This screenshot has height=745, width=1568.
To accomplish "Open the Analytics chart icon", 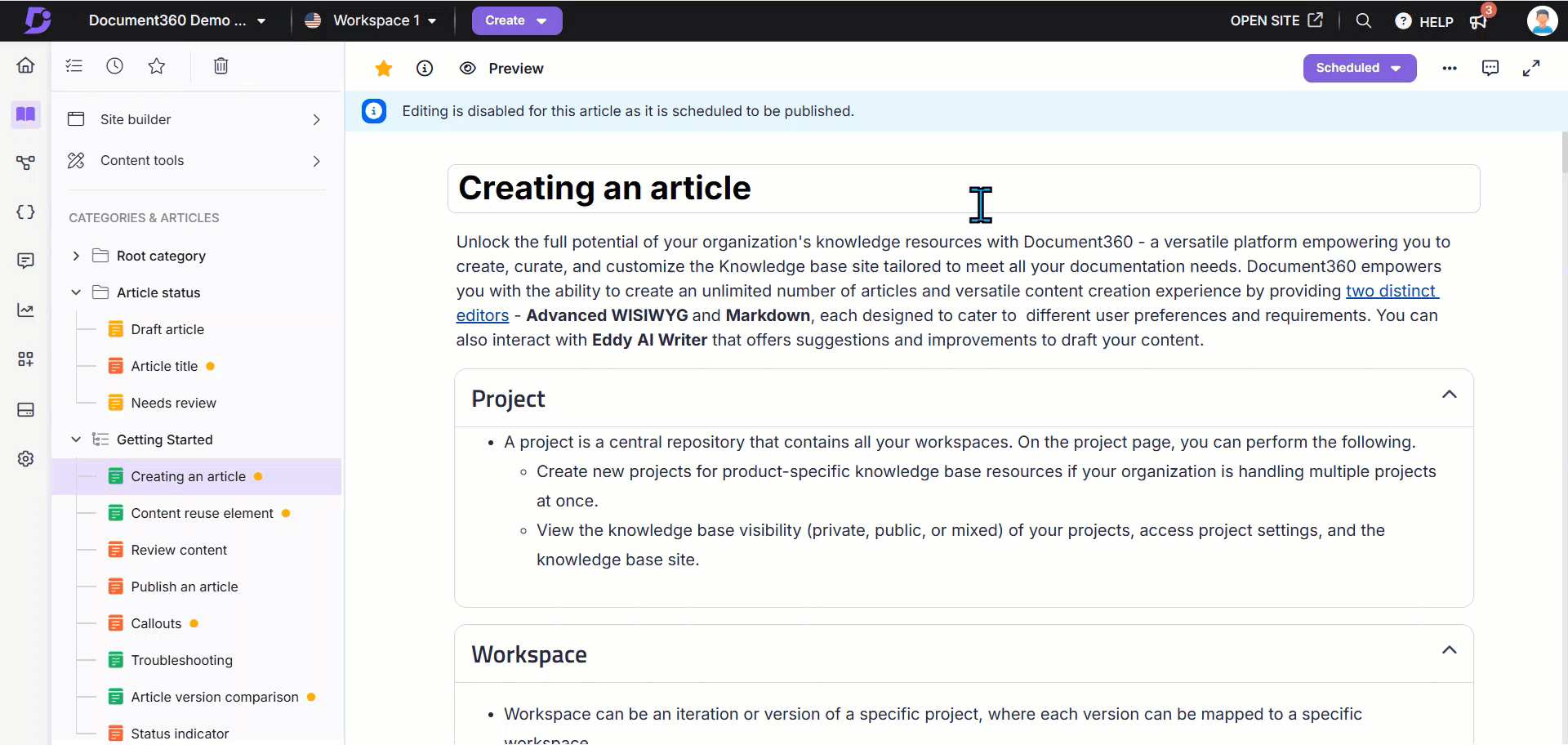I will point(26,310).
